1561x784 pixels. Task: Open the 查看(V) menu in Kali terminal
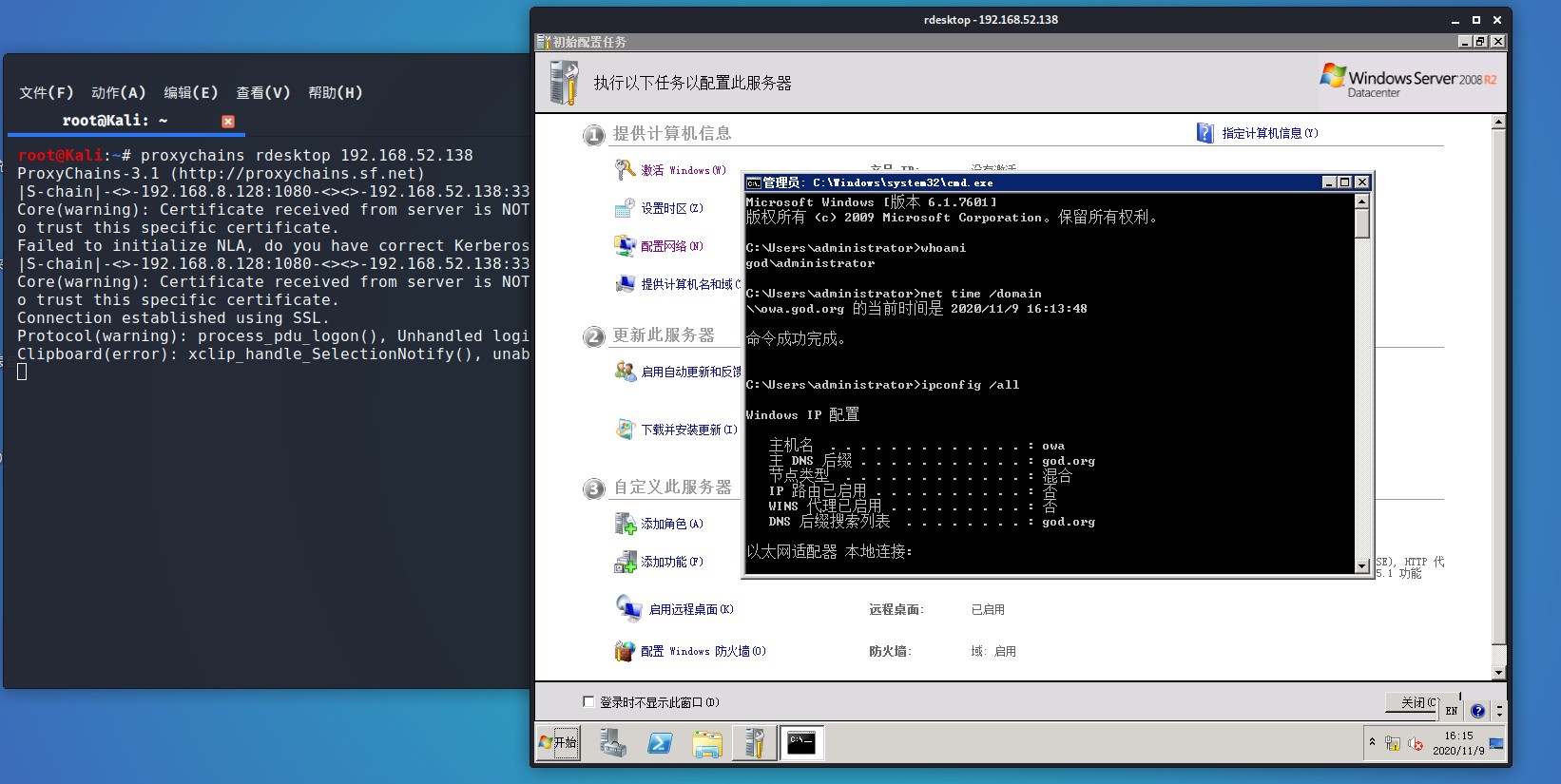[262, 92]
